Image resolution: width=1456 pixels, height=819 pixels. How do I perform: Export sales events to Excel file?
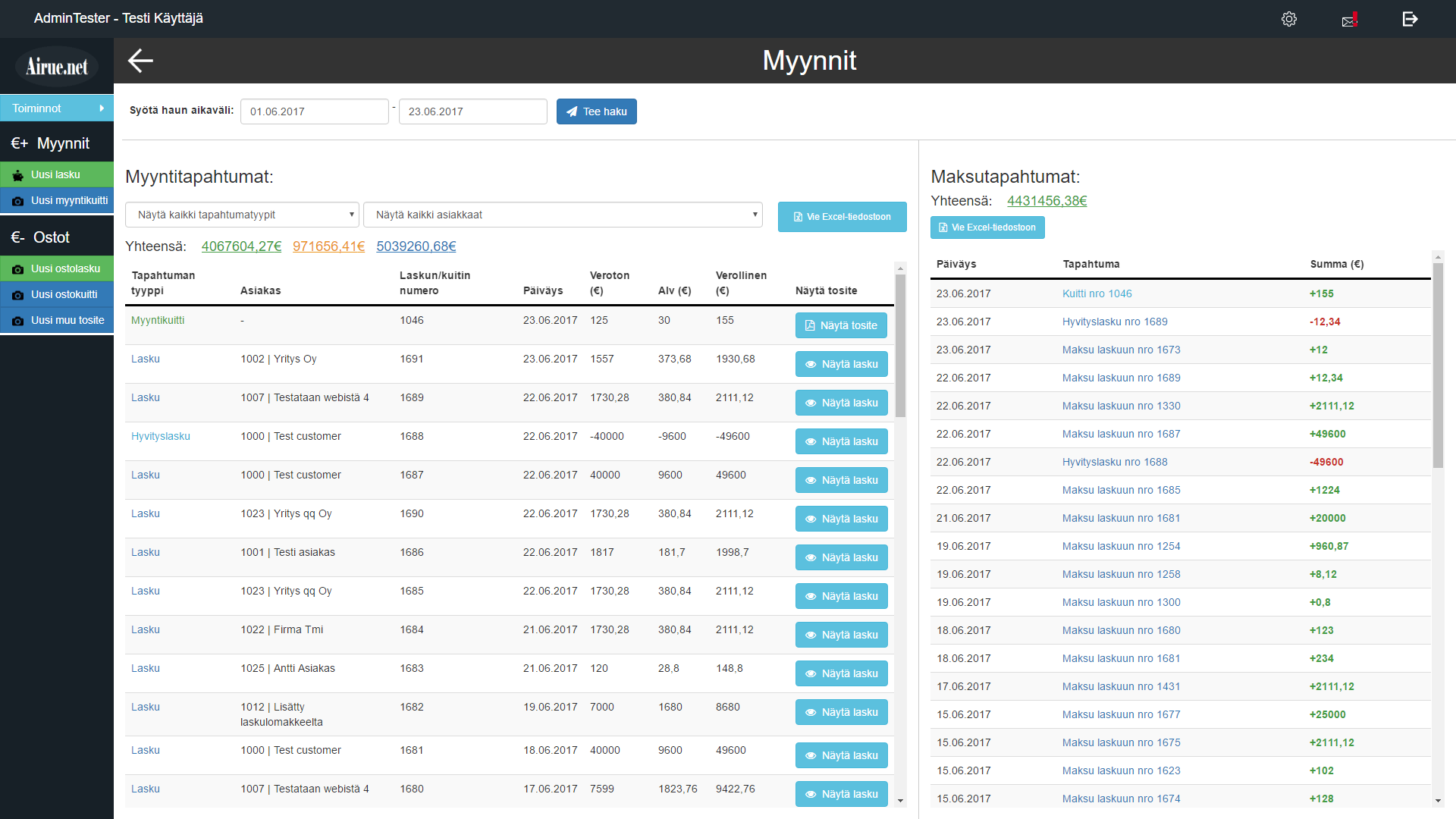tap(842, 217)
